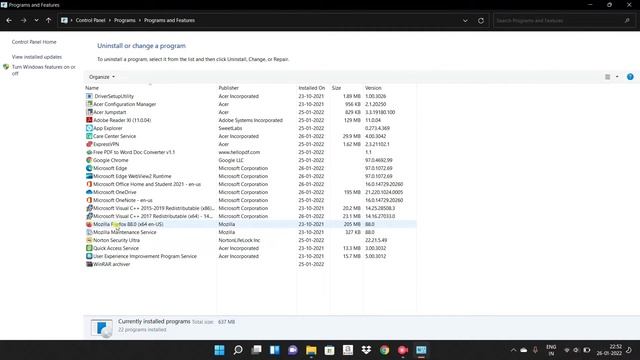Open Dropbox from the taskbar
Viewport: 640px width, 360px height.
tap(366, 350)
